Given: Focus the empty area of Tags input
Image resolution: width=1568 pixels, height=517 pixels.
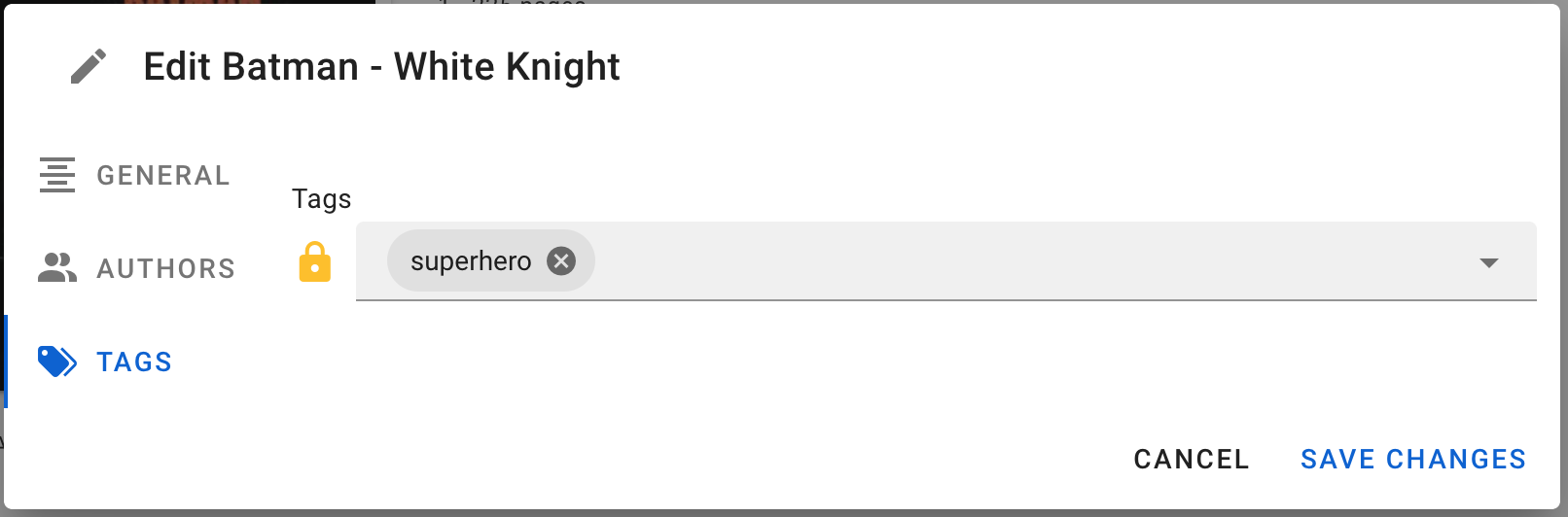Looking at the screenshot, I should pos(1031,260).
